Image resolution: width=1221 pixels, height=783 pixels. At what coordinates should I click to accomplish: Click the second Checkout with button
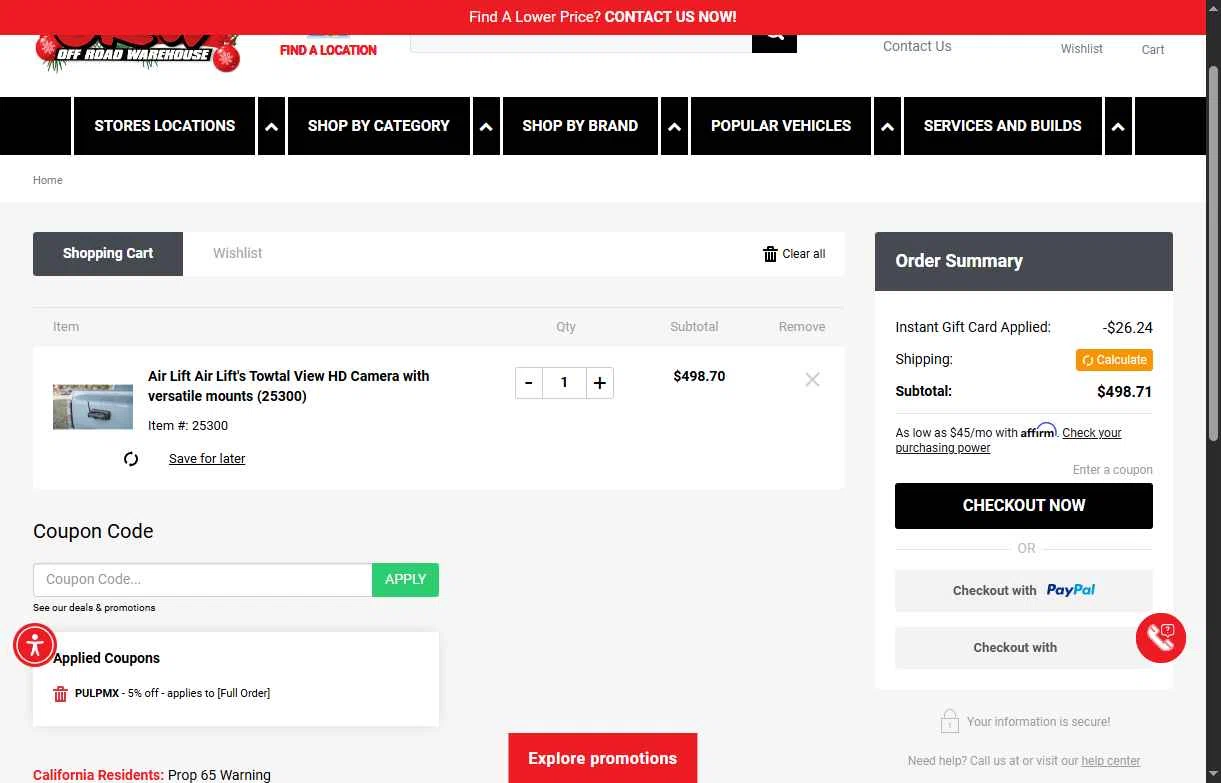(1024, 648)
